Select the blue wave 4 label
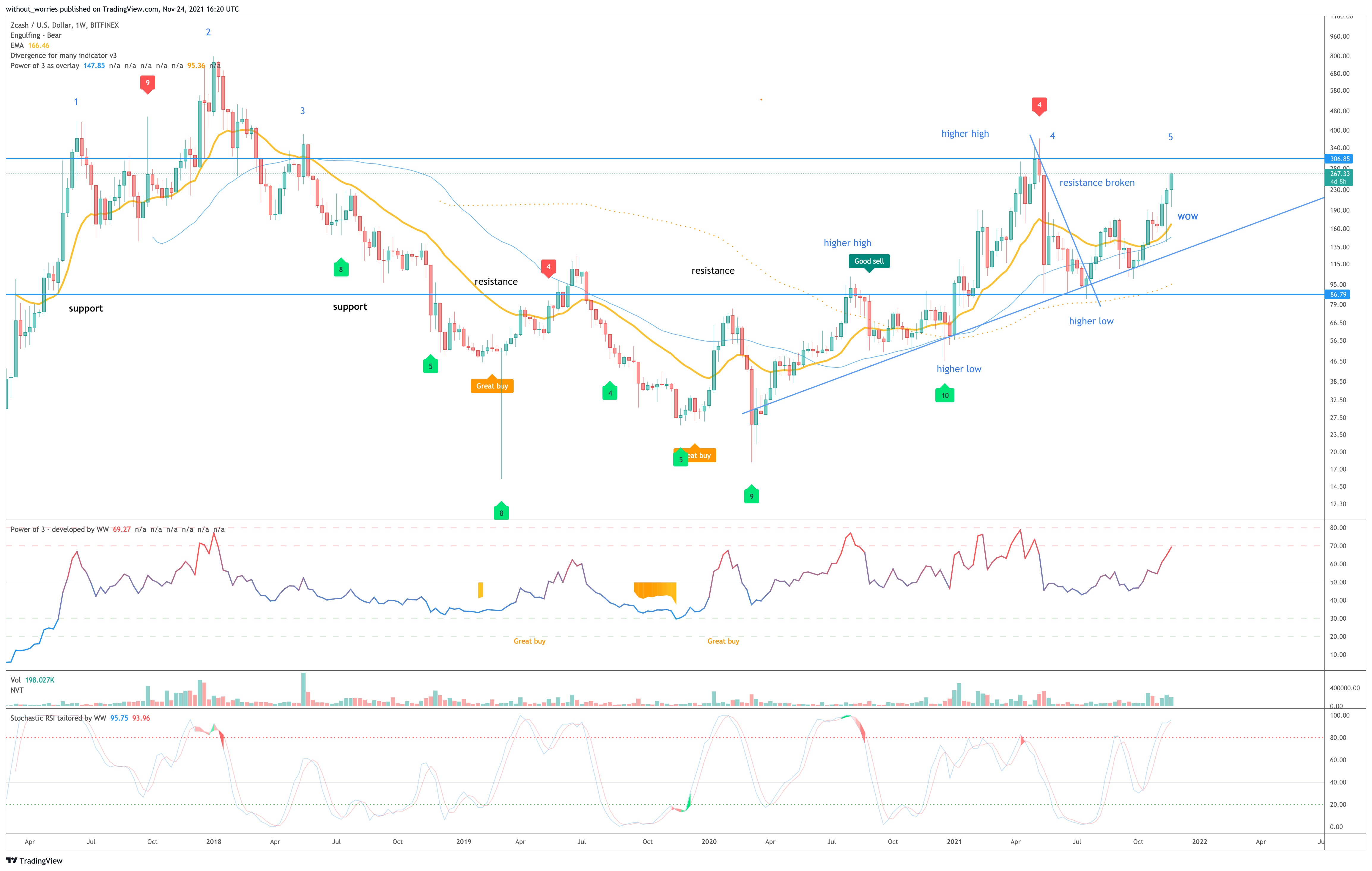This screenshot has height=871, width=1372. [1052, 136]
